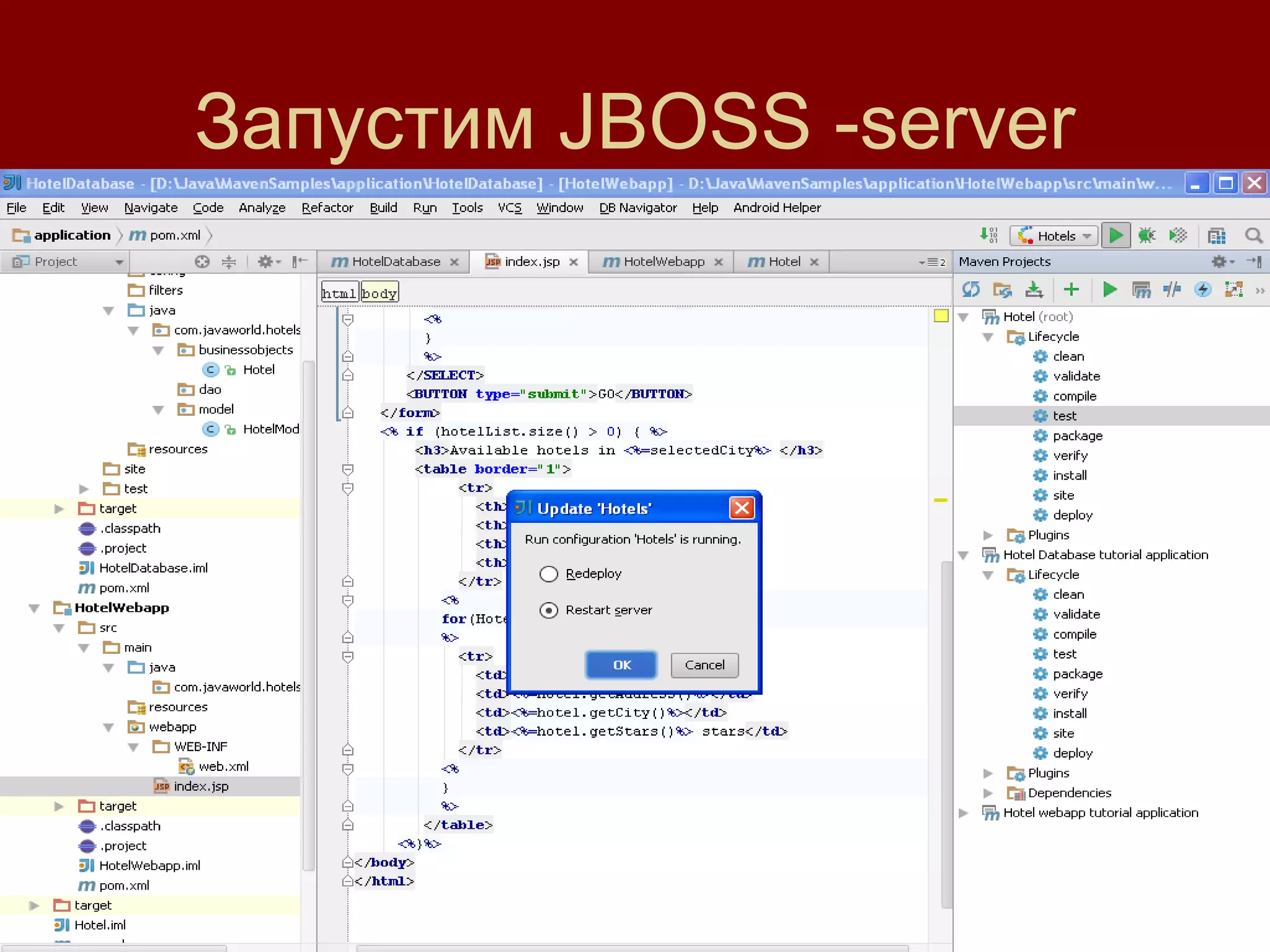The height and width of the screenshot is (952, 1270).
Task: Hide the Maven Projects panel
Action: click(x=1254, y=262)
